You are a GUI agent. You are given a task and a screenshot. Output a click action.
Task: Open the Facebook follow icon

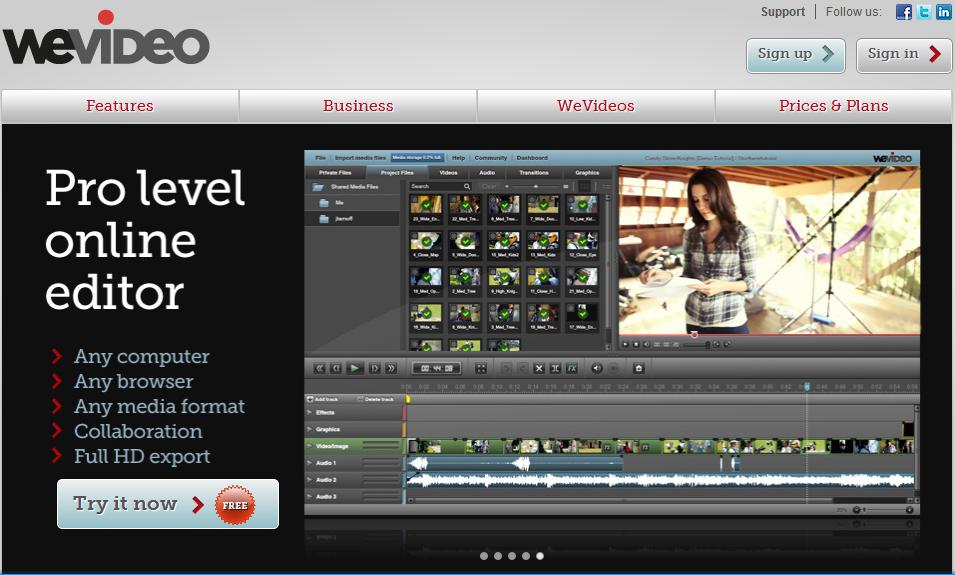pos(904,12)
